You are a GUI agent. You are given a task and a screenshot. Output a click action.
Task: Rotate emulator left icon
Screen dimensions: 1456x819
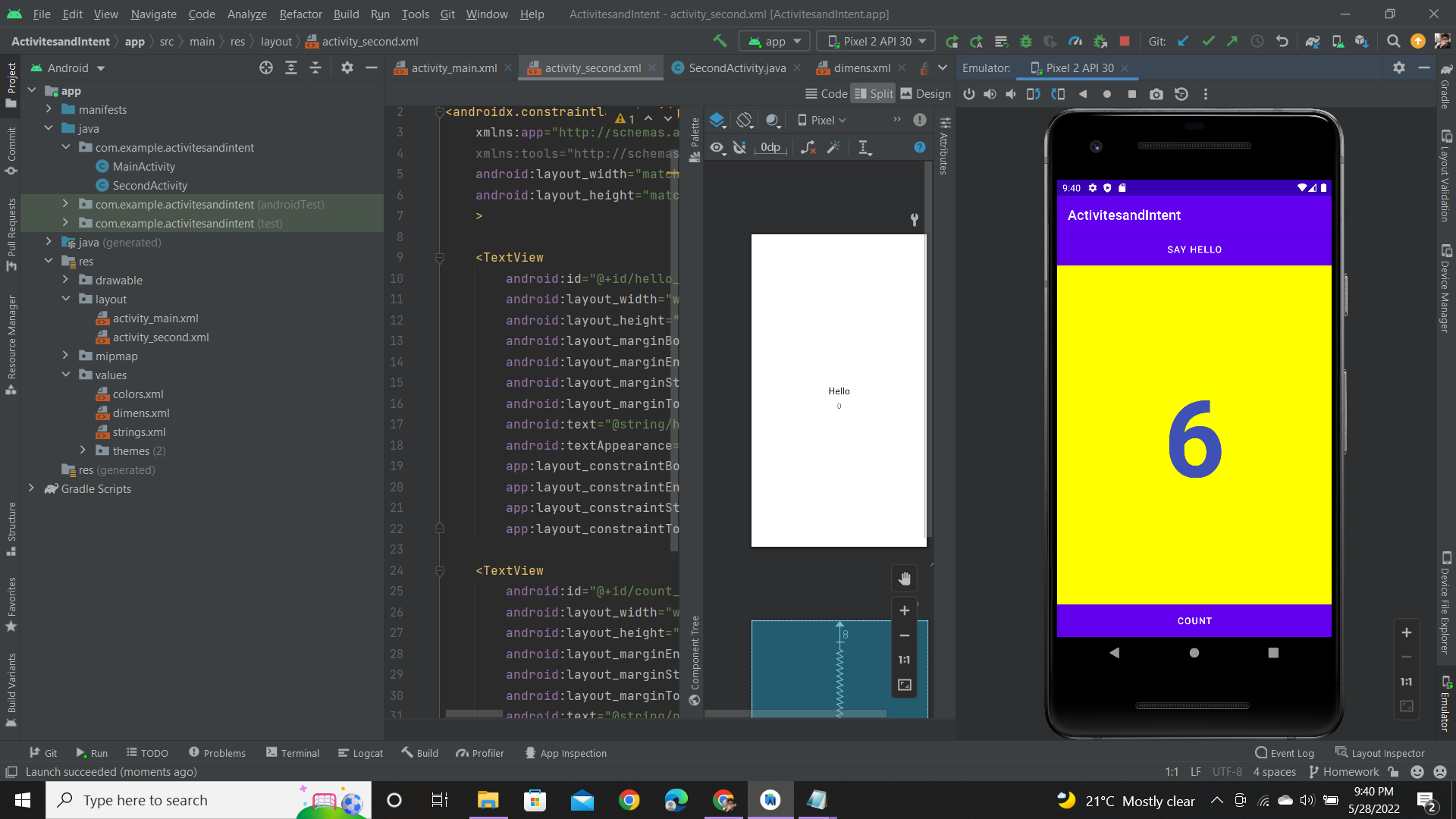[x=1034, y=94]
